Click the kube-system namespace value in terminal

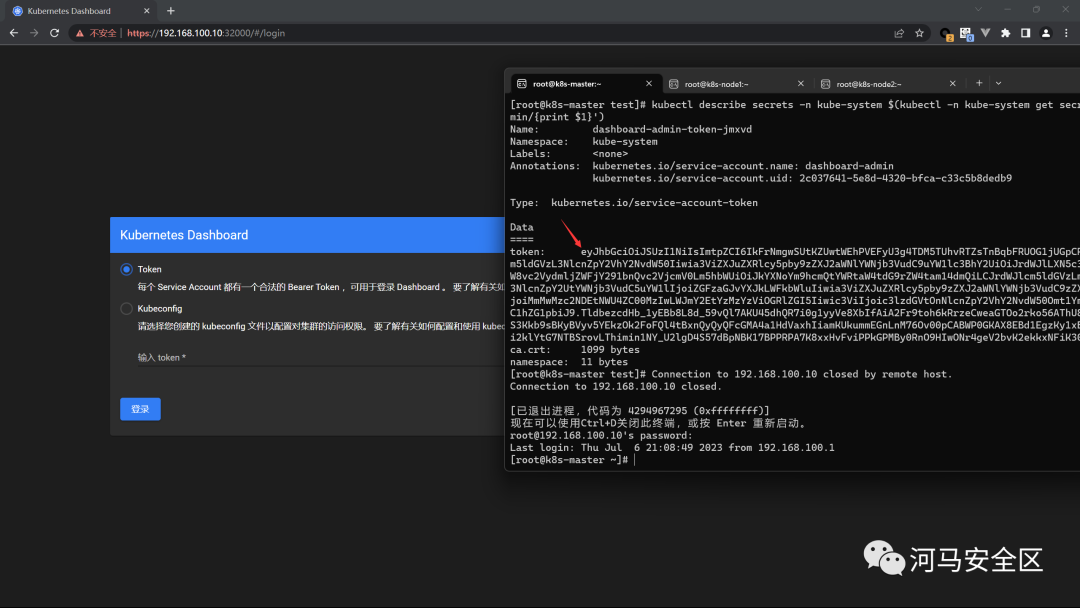click(625, 142)
